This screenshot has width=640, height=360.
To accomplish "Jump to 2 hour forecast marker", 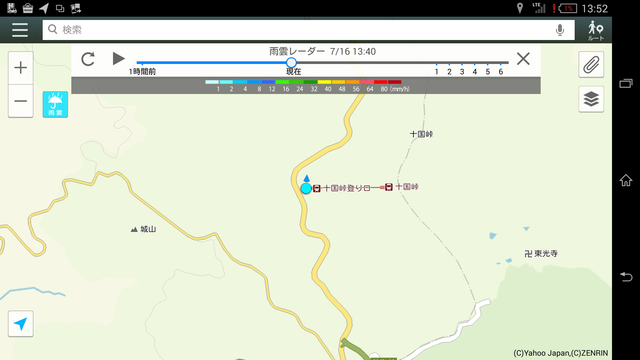I will coord(449,71).
